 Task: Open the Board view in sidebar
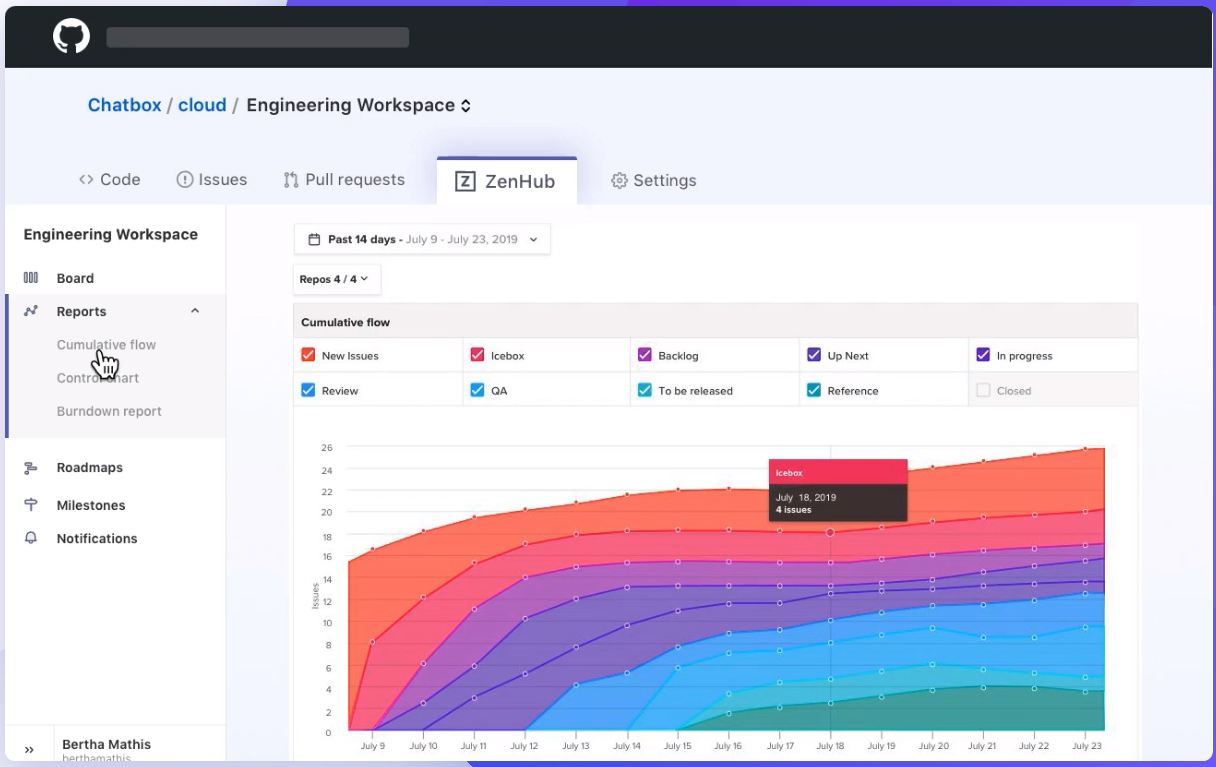pos(75,278)
